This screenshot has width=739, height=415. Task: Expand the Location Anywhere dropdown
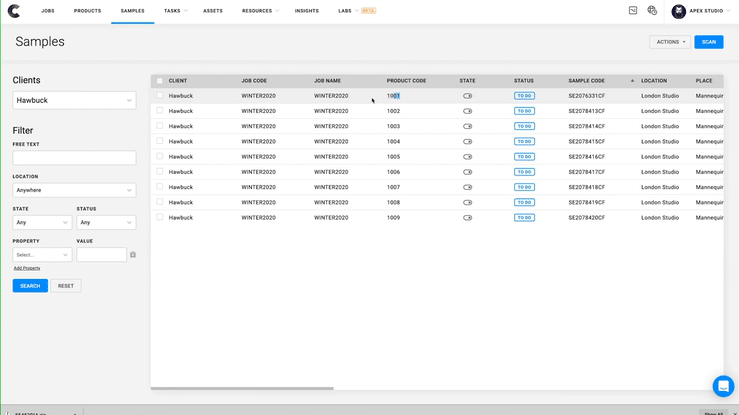click(74, 189)
